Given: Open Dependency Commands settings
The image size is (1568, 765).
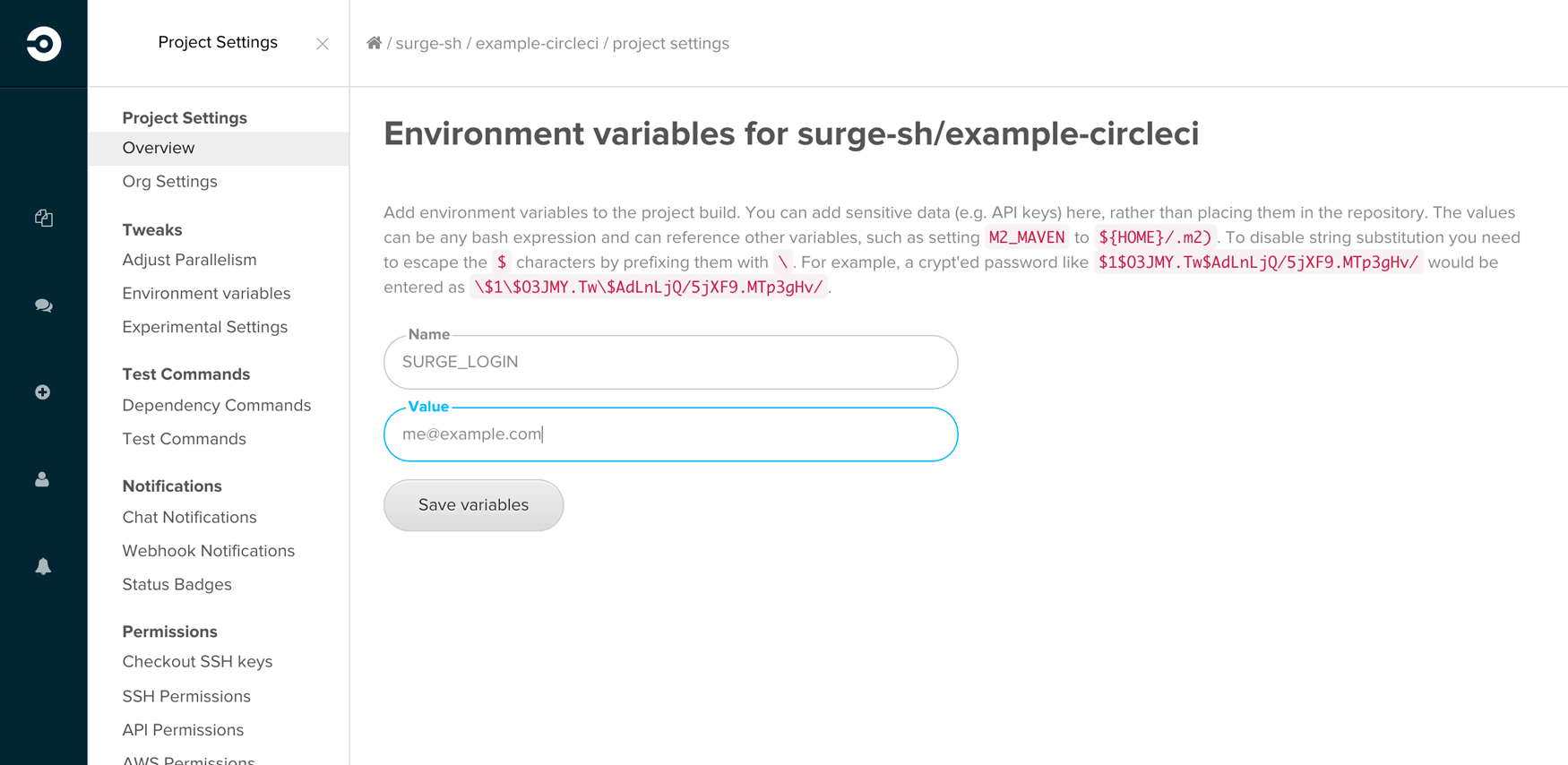Looking at the screenshot, I should 217,406.
